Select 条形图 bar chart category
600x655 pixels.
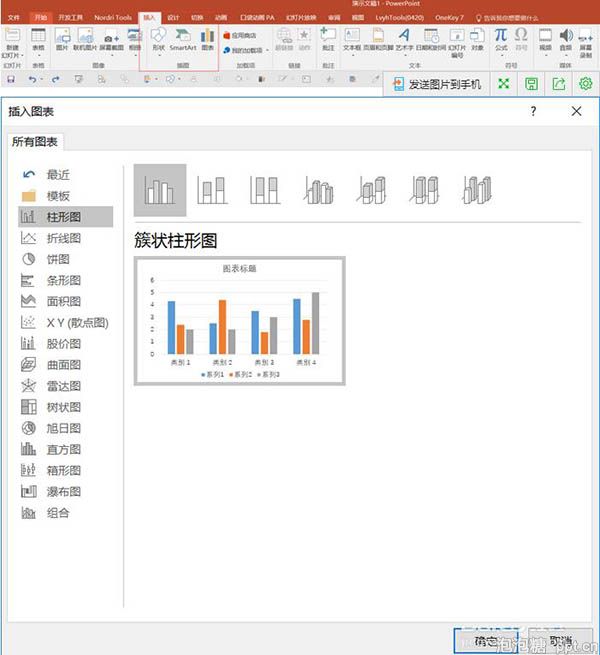point(66,280)
